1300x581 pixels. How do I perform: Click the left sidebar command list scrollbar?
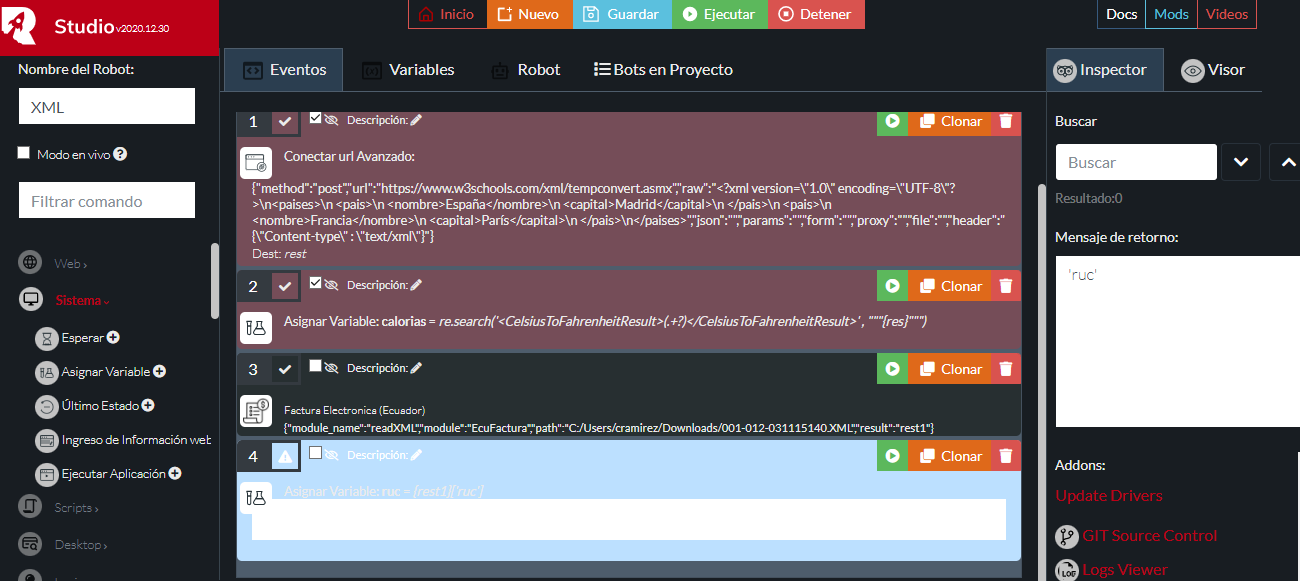point(214,282)
